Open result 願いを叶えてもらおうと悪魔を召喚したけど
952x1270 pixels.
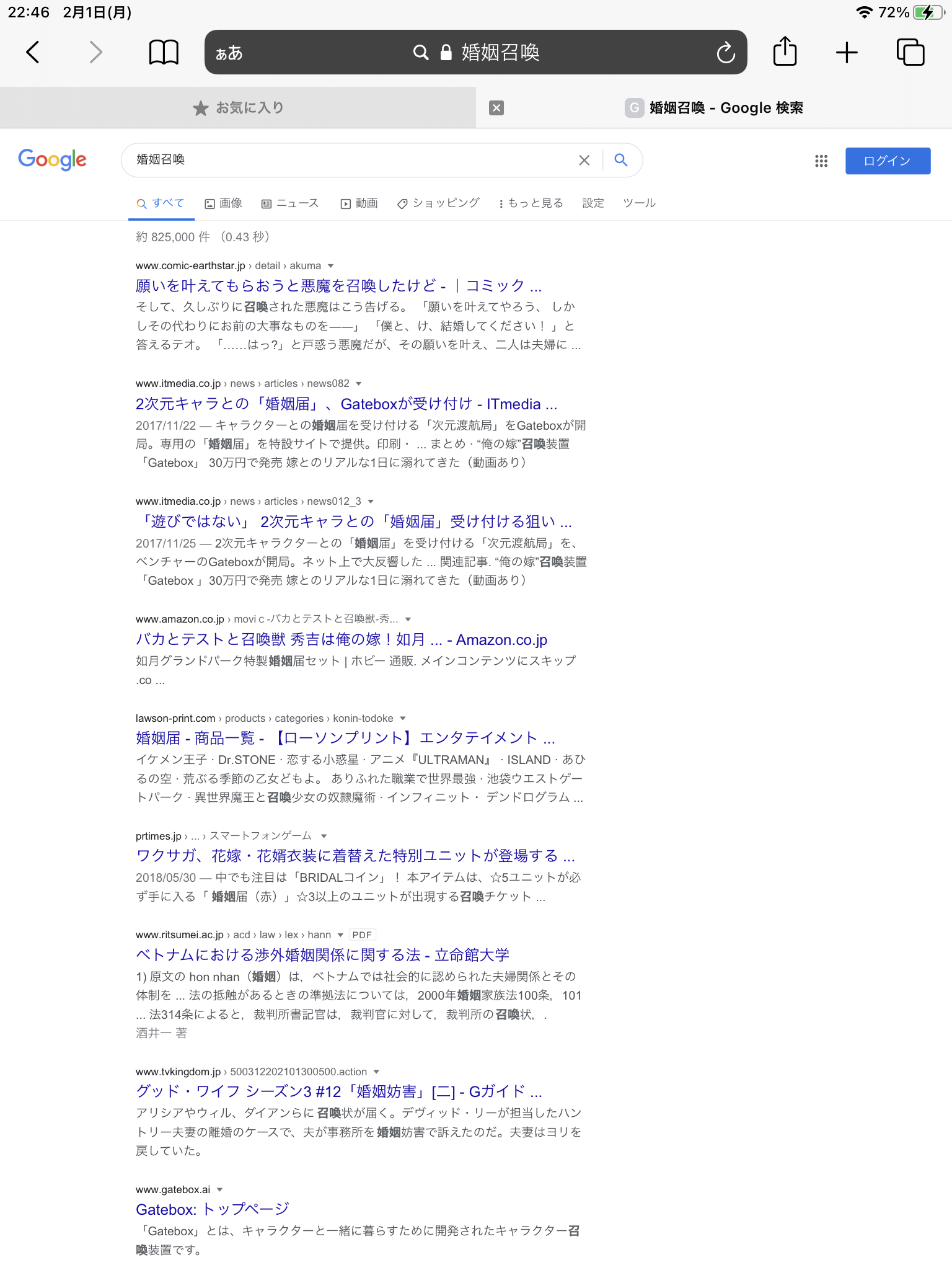coord(338,286)
